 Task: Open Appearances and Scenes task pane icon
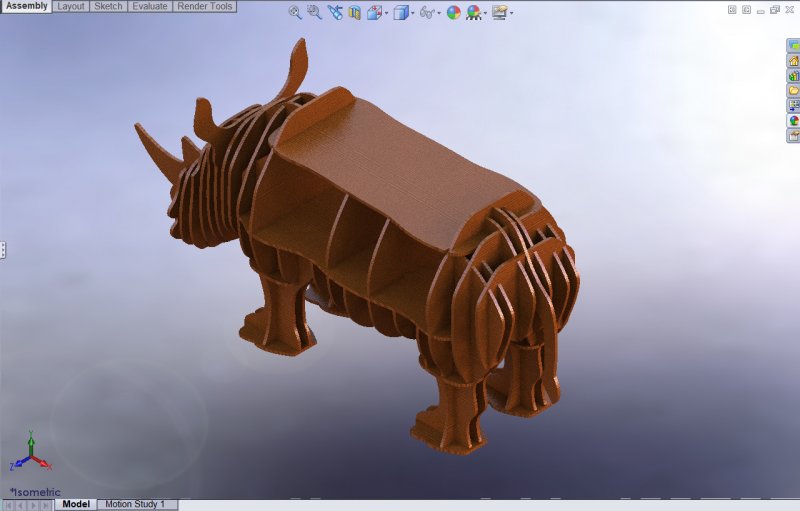point(794,121)
